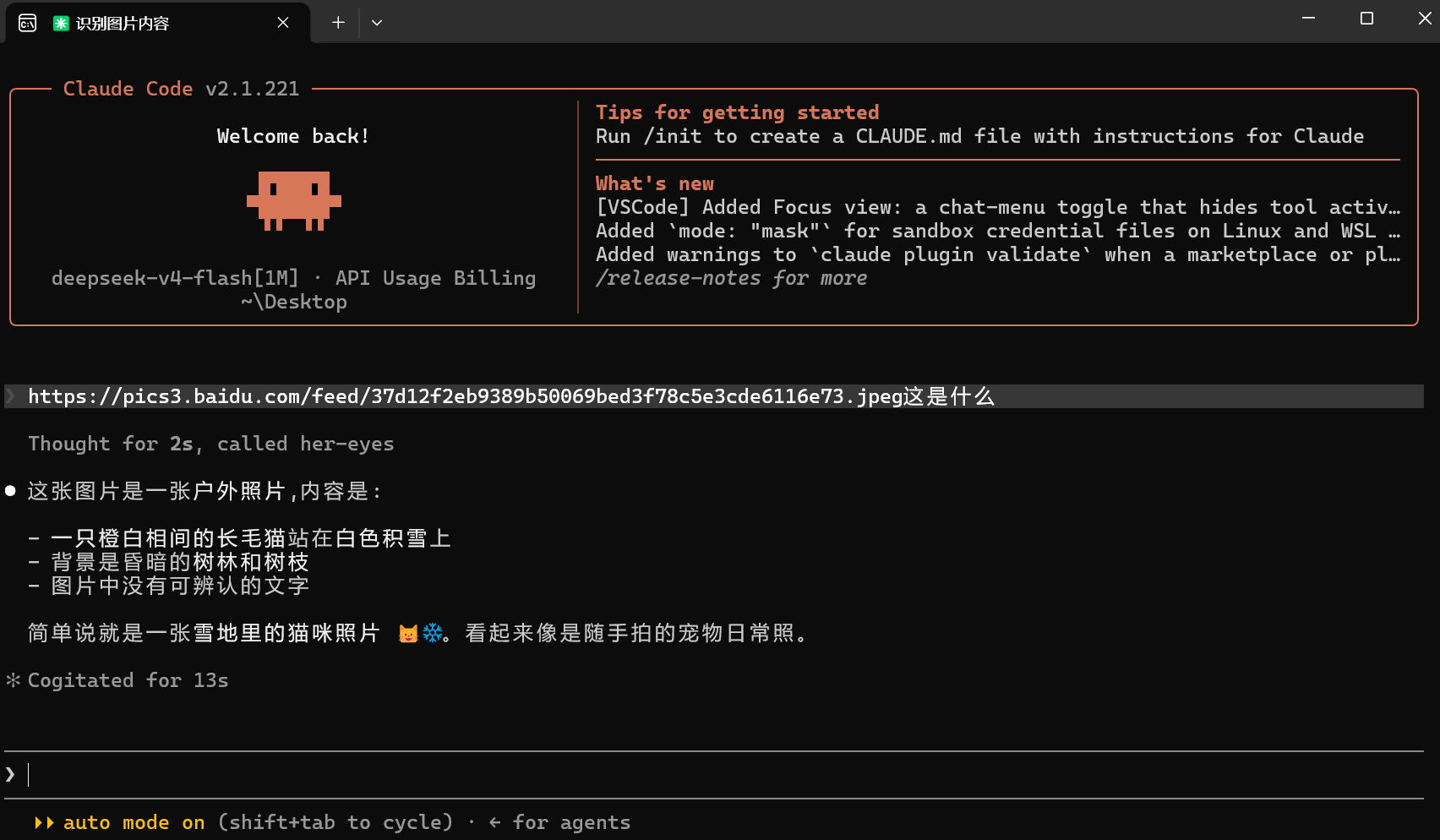Click the "What's new" heading

click(x=655, y=183)
